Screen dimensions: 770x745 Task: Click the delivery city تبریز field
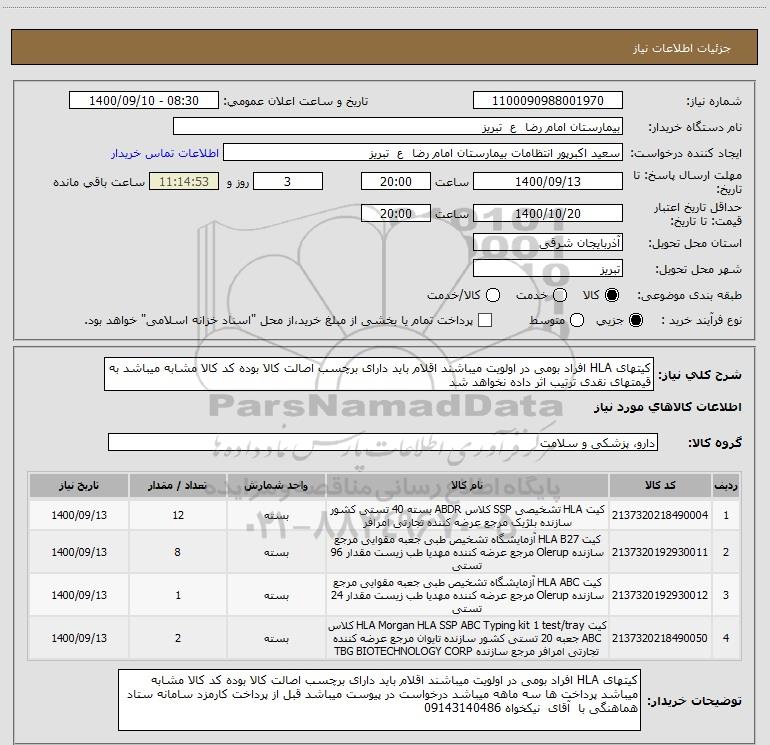tap(548, 269)
